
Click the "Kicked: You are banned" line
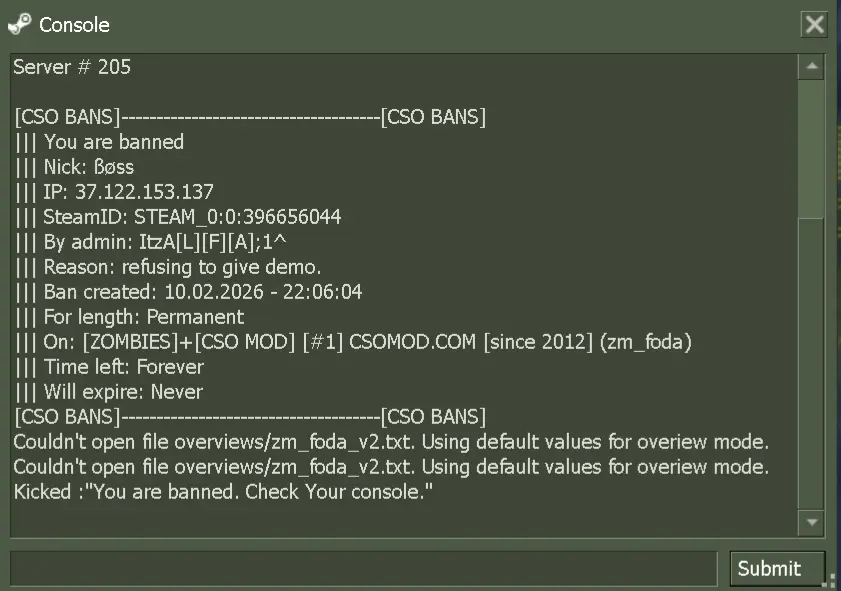click(223, 492)
